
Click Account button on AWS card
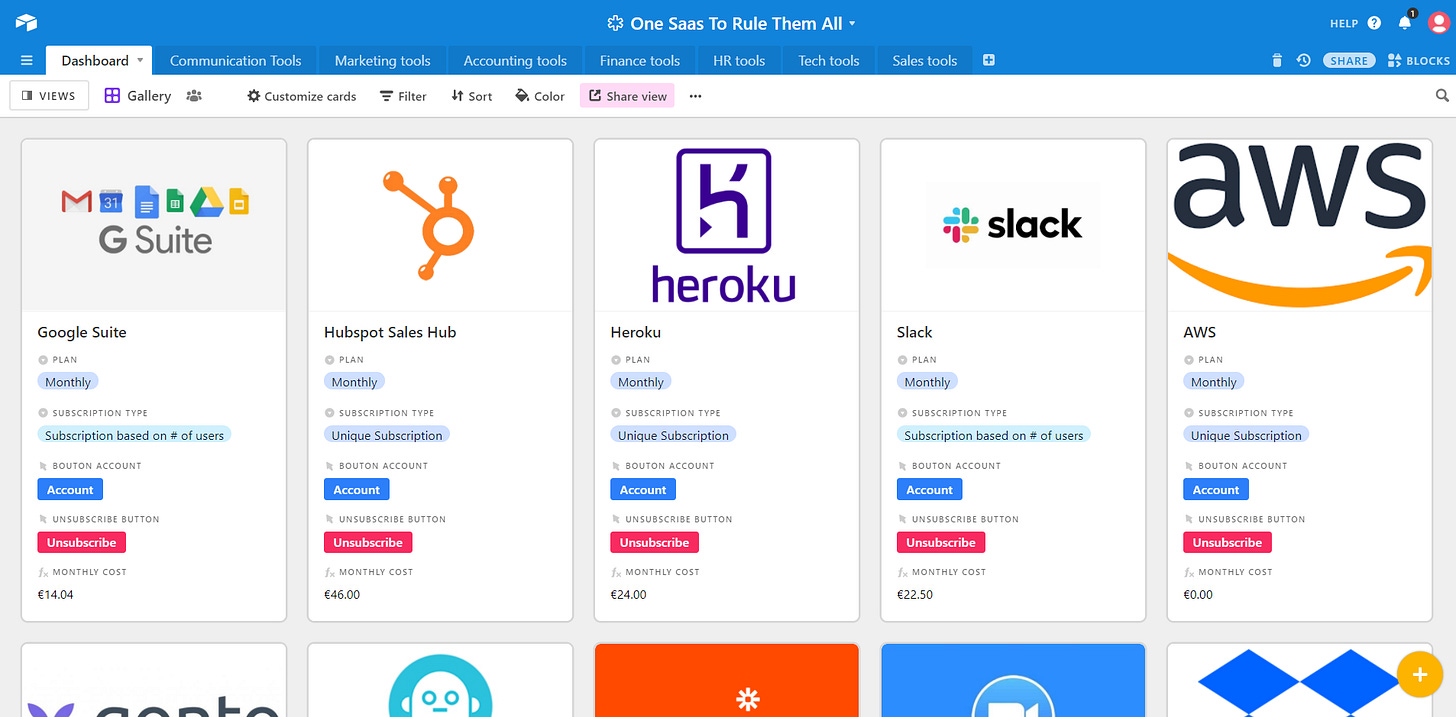[x=1216, y=490]
